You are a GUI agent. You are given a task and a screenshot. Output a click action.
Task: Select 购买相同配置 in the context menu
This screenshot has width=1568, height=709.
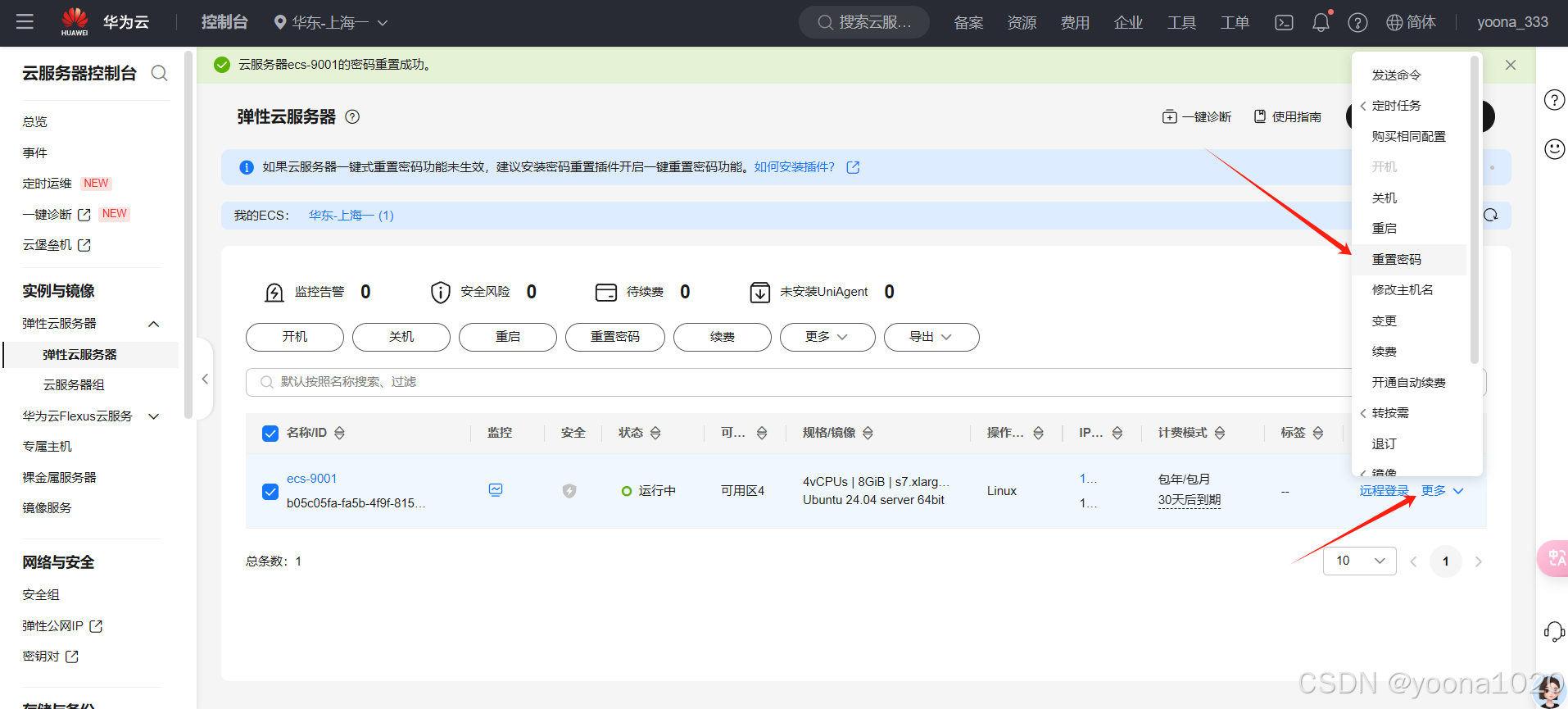pyautogui.click(x=1409, y=136)
